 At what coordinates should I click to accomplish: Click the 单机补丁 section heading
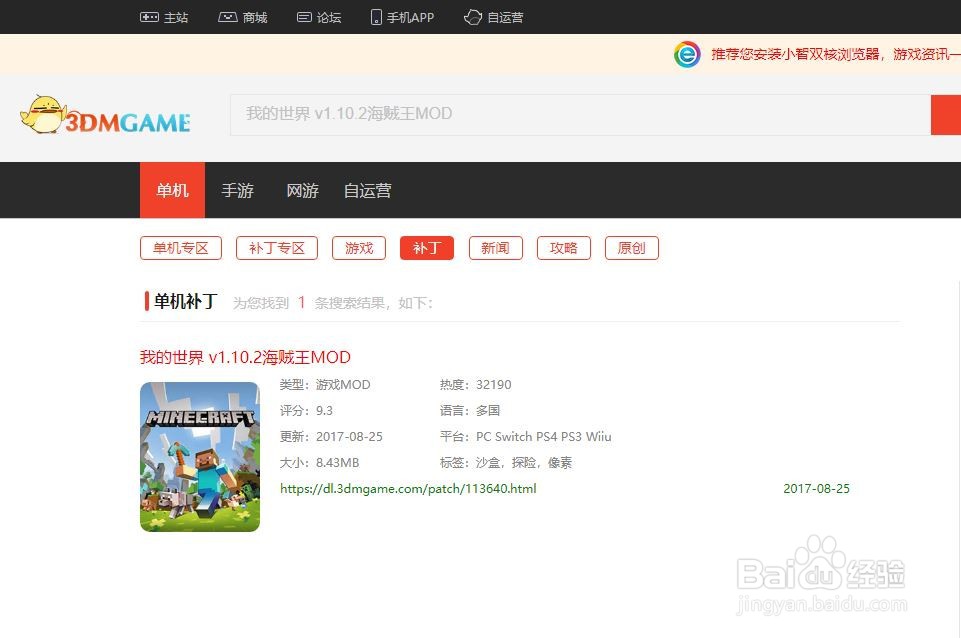186,301
